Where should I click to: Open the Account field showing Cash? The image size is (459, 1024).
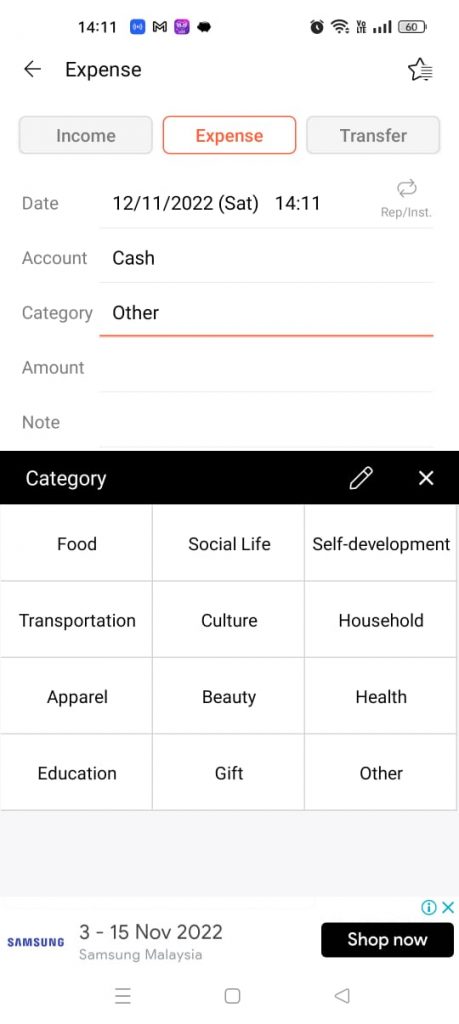(266, 258)
